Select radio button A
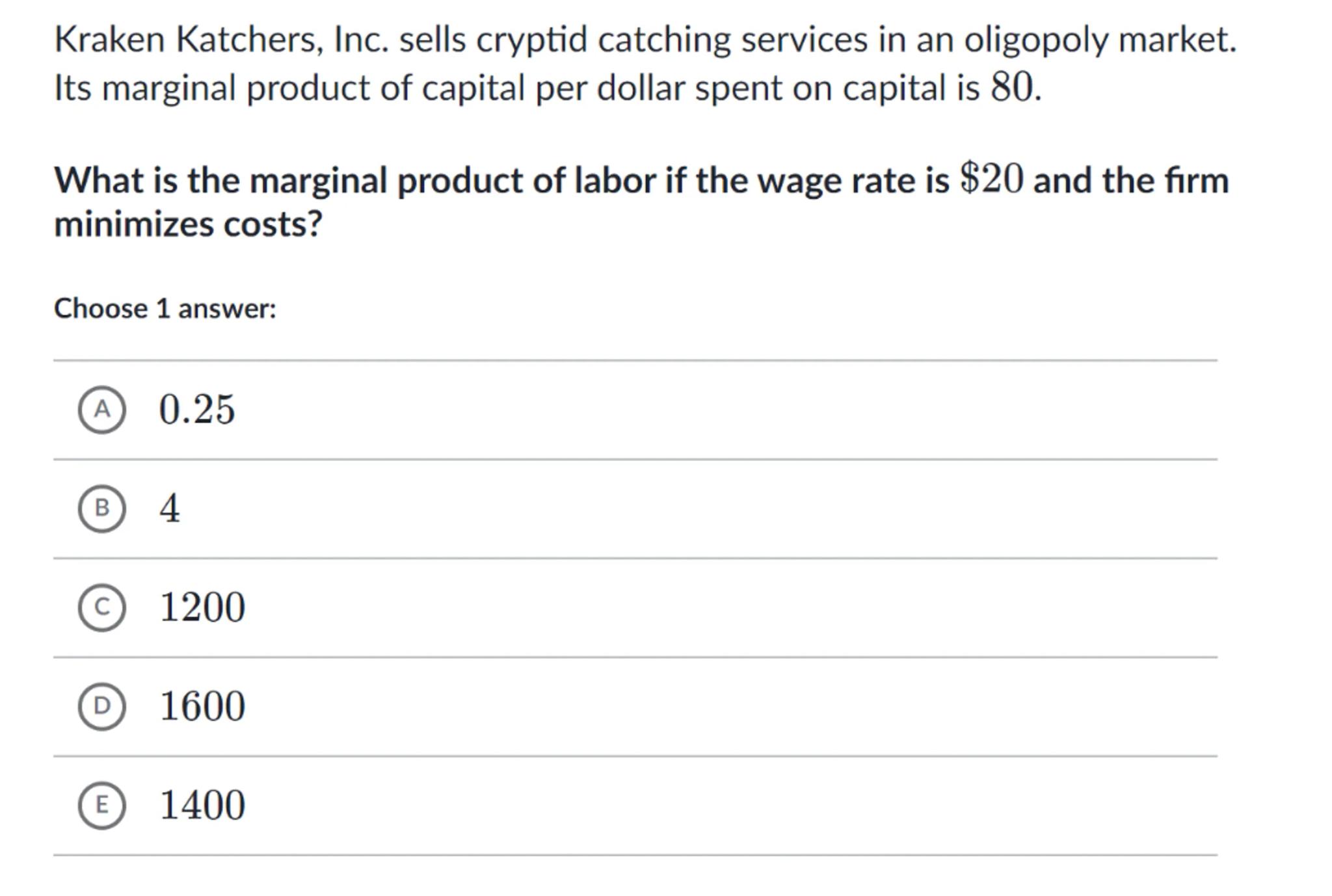The height and width of the screenshot is (896, 1332). click(x=101, y=410)
